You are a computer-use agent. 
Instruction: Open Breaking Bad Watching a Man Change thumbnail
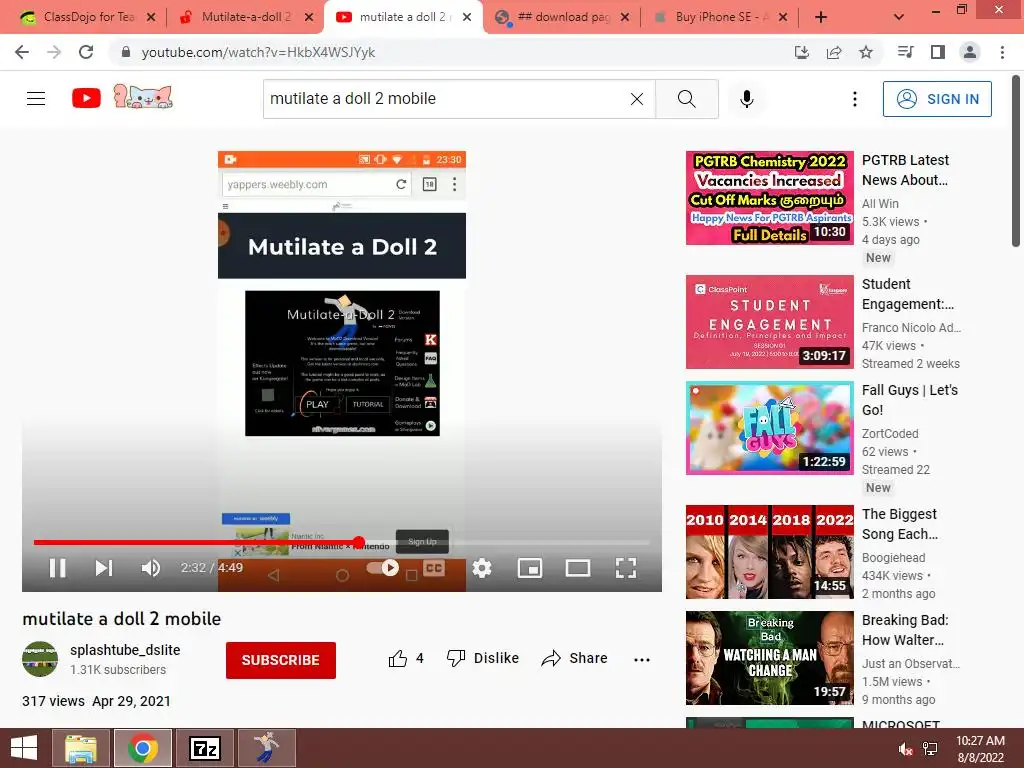pyautogui.click(x=769, y=658)
